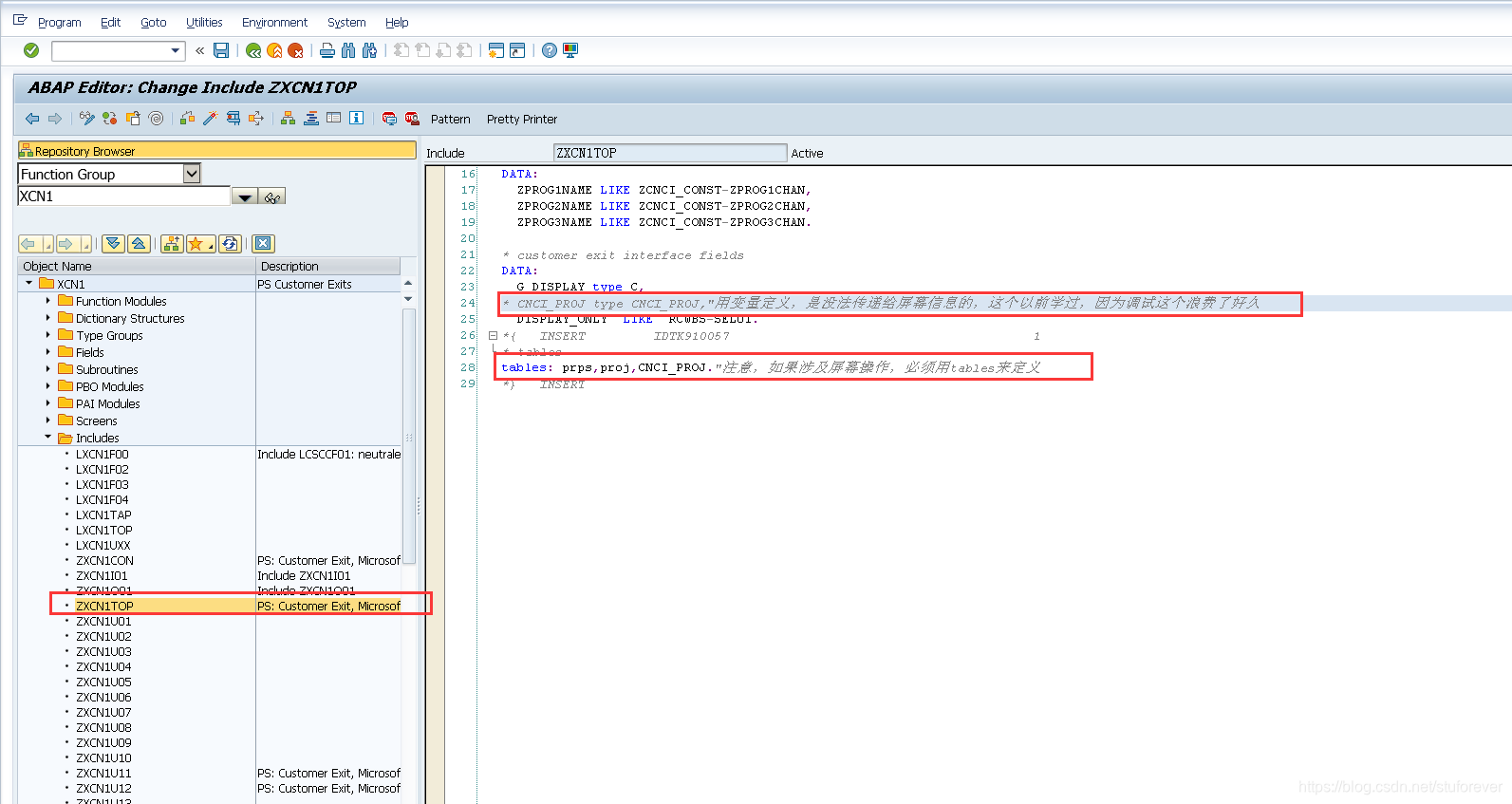Open the command field dropdown arrow
Screen dimensions: 1512x804
pos(176,50)
